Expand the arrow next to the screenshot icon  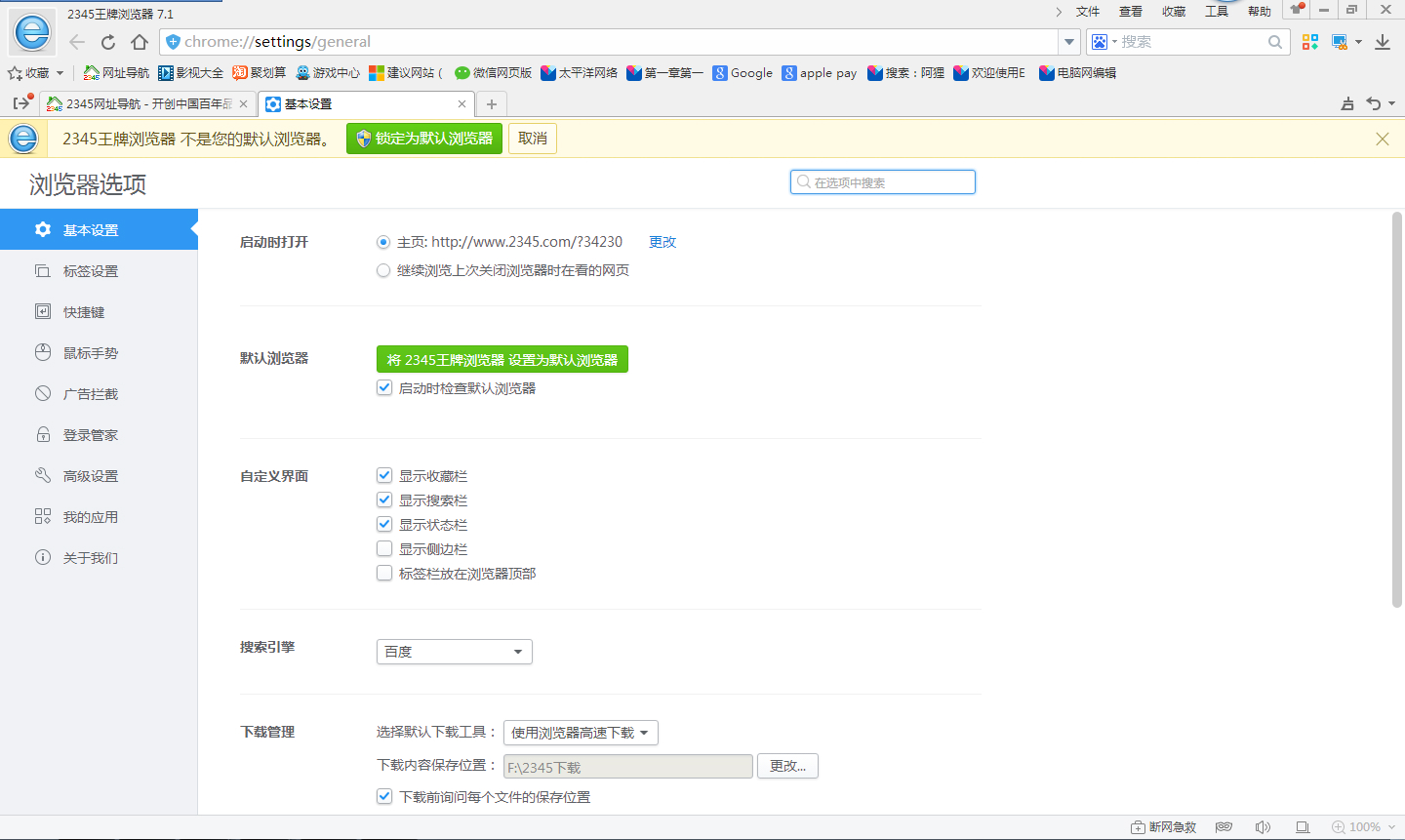[1358, 42]
